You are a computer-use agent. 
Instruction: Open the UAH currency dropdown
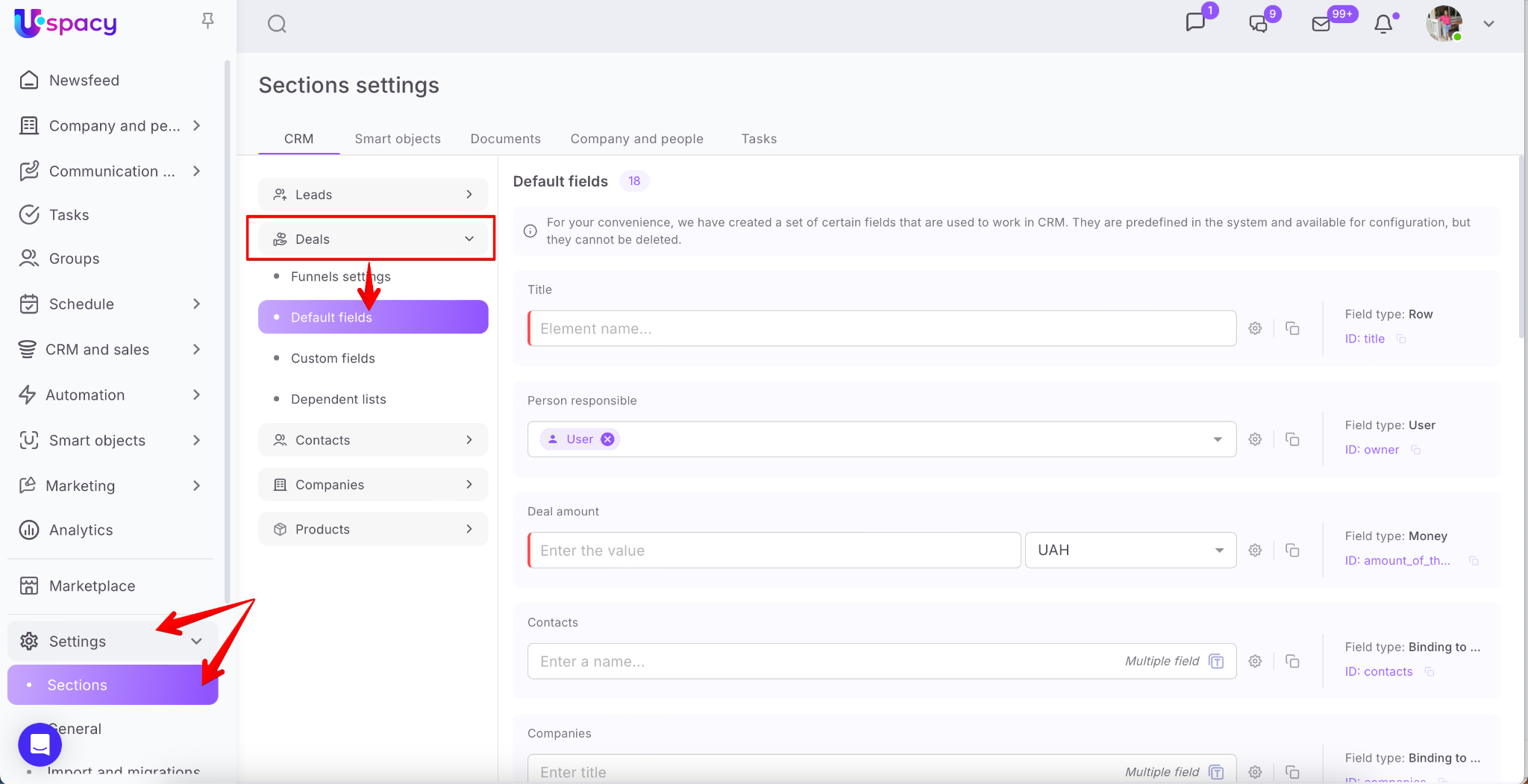pos(1130,550)
